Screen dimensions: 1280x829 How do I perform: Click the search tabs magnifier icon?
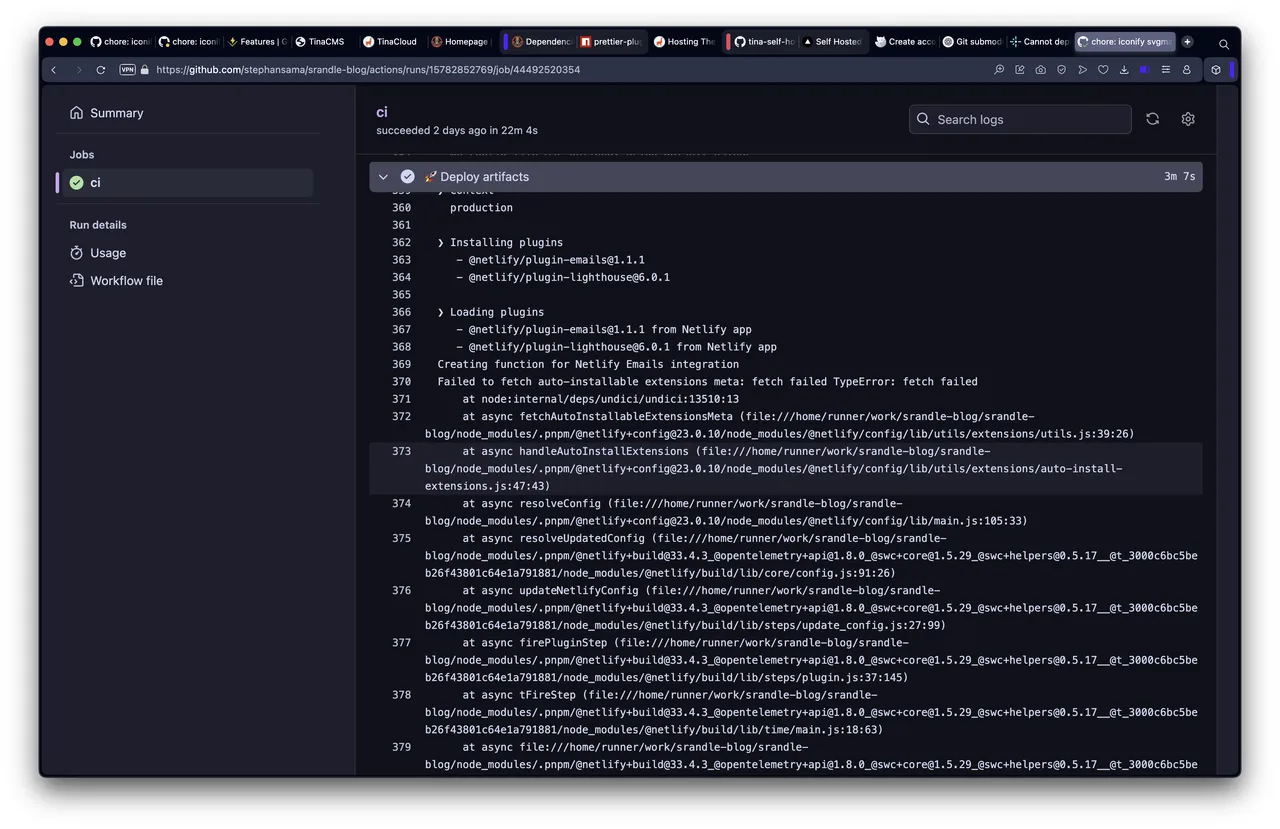coord(1224,44)
